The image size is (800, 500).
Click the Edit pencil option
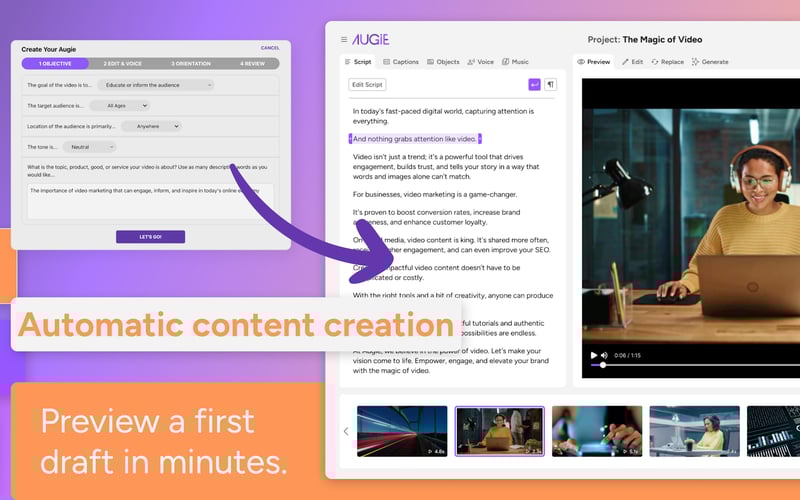633,62
